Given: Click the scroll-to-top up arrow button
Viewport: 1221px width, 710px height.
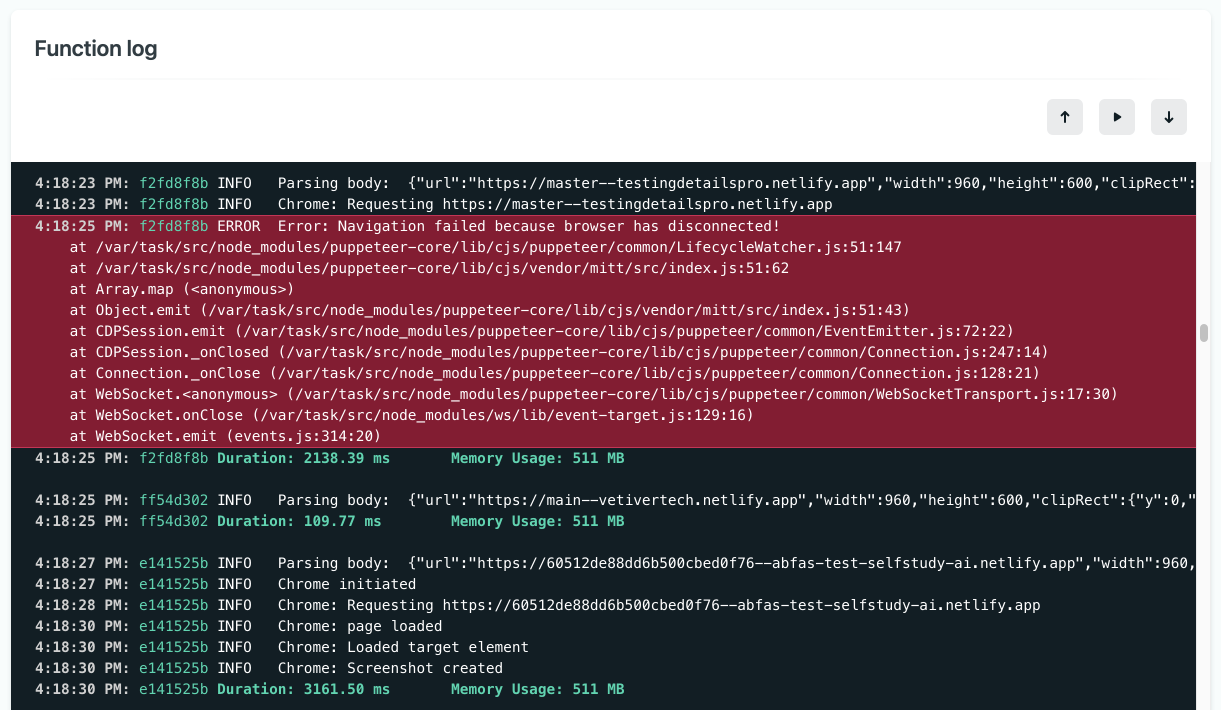Looking at the screenshot, I should point(1065,117).
